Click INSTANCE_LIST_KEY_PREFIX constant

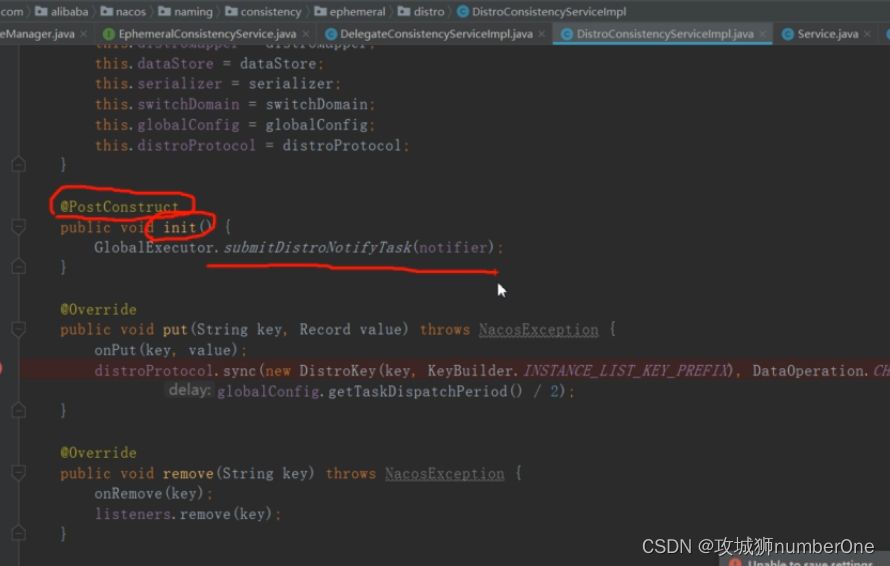click(x=625, y=371)
